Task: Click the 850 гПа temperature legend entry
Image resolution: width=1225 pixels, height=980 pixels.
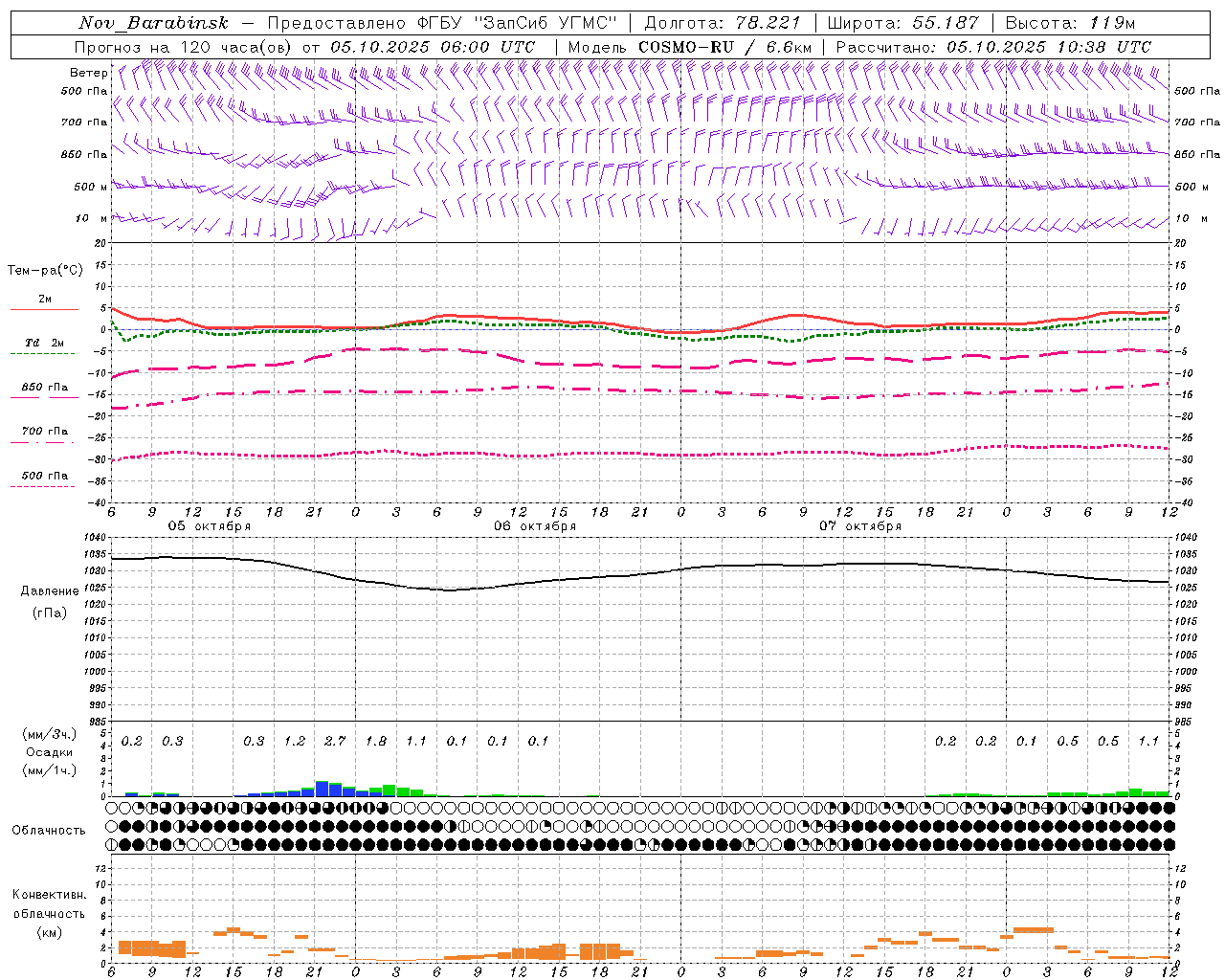Action: pyautogui.click(x=44, y=388)
